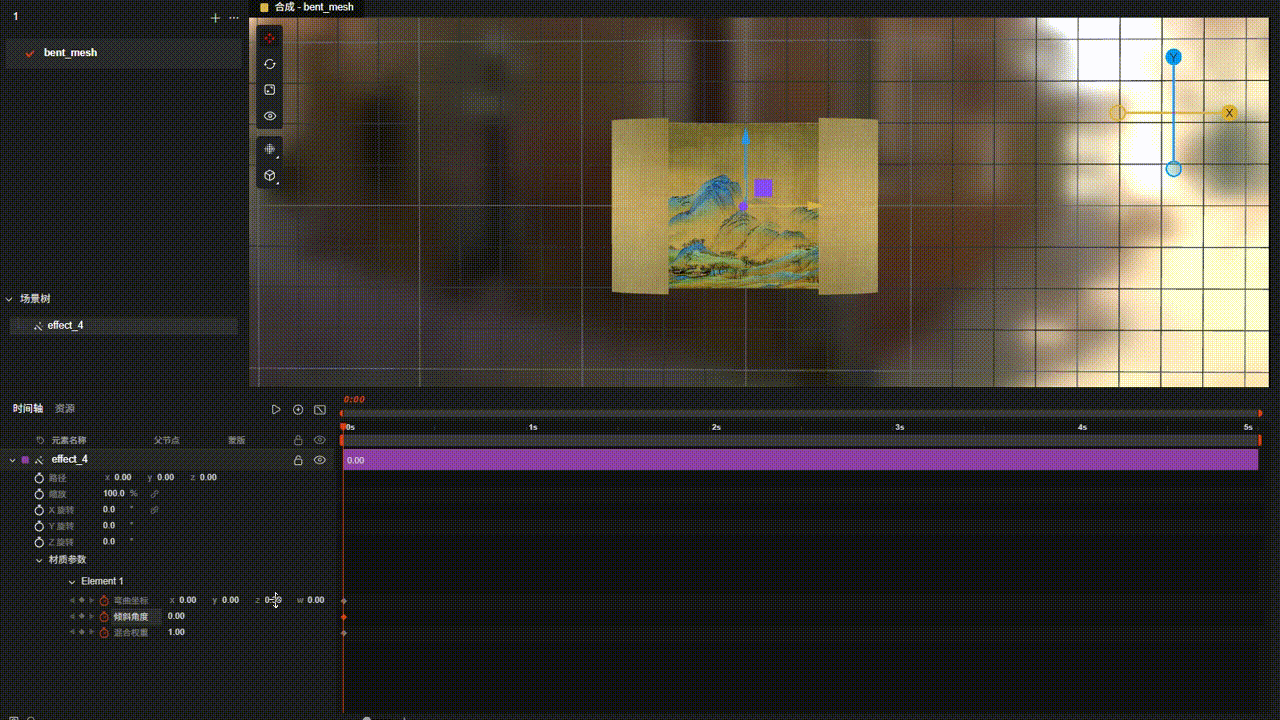The height and width of the screenshot is (720, 1280).
Task: Toggle the 倾斜角度 keyframe stopwatch
Action: tap(104, 617)
